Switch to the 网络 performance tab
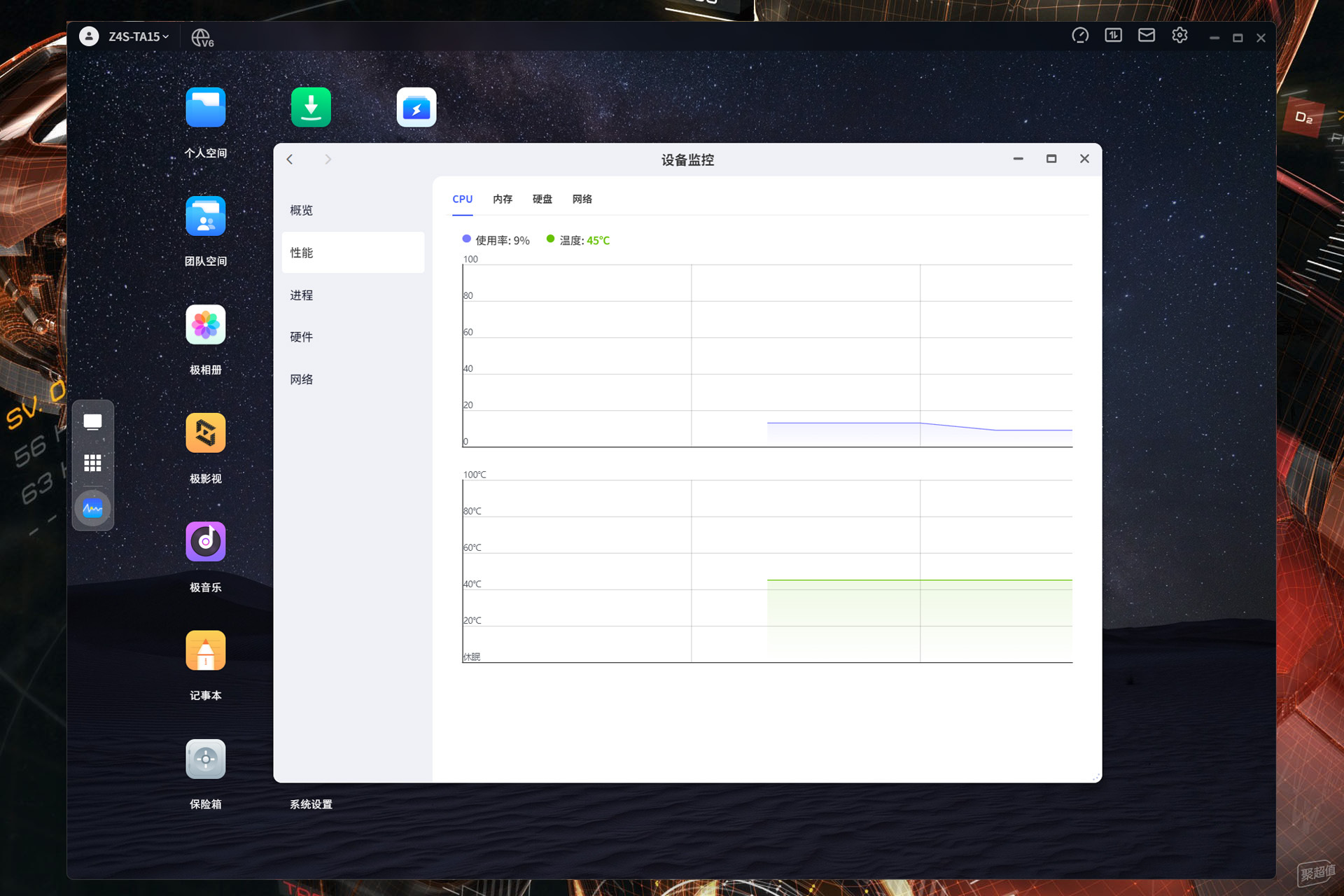The width and height of the screenshot is (1344, 896). (x=582, y=199)
